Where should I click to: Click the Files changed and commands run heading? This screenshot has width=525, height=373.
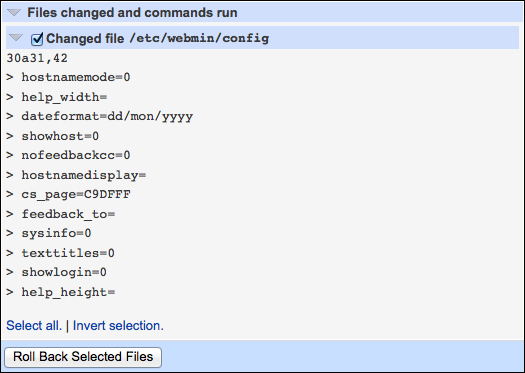click(x=132, y=13)
